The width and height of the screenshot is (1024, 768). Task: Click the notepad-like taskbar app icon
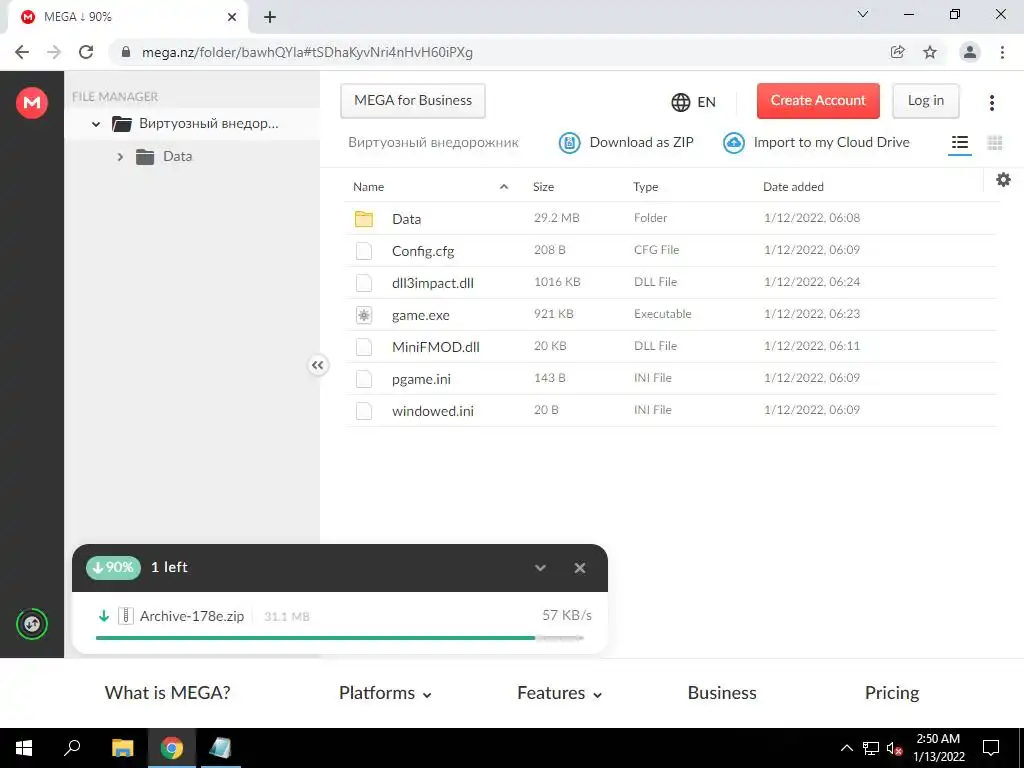(x=220, y=748)
